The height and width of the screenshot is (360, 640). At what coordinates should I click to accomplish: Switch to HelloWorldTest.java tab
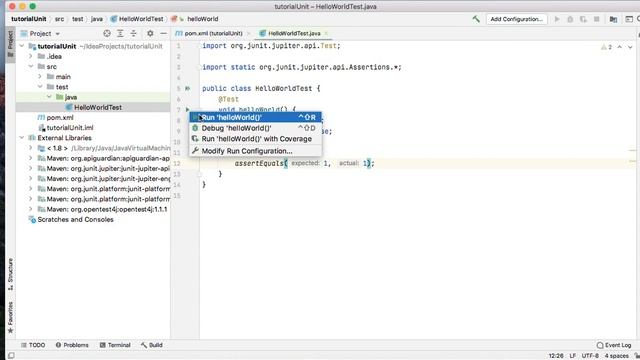[x=294, y=33]
